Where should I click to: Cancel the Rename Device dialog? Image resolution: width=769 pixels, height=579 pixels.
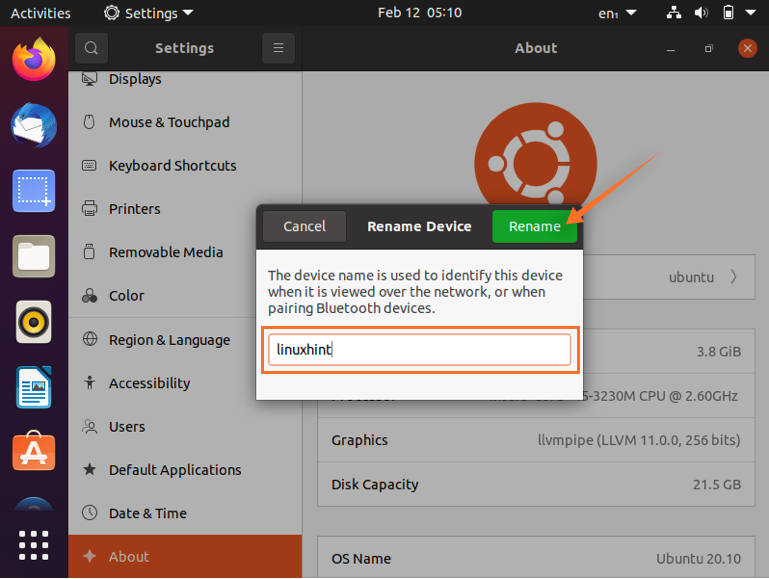tap(305, 227)
